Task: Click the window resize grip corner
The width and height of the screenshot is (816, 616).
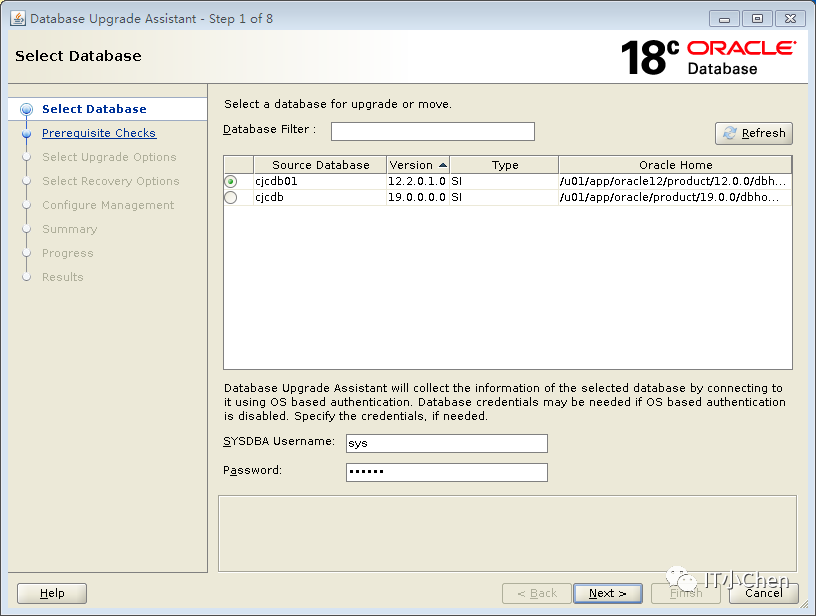Action: [x=805, y=605]
